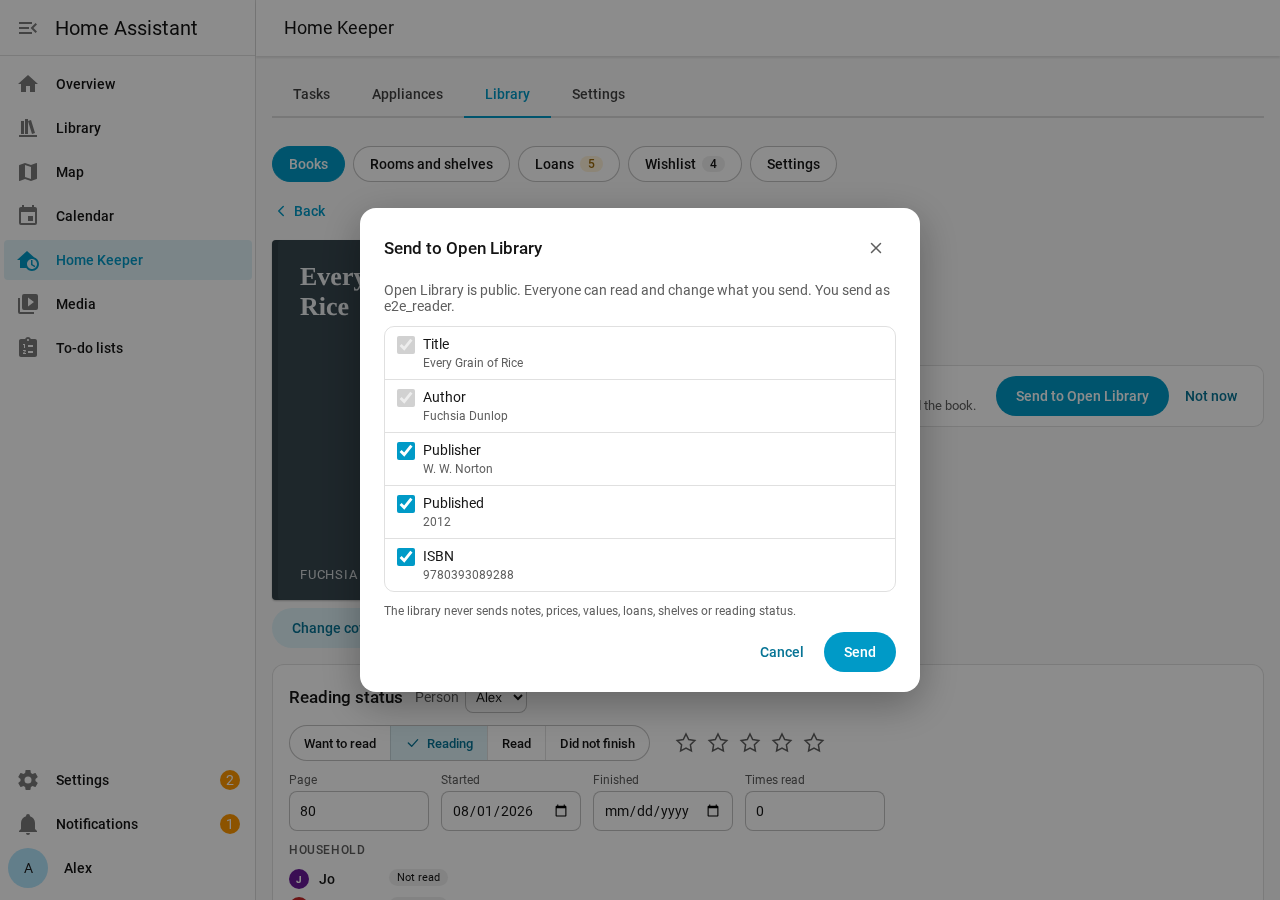This screenshot has height=900, width=1280.
Task: Open the Person dropdown showing Alex
Action: [496, 697]
